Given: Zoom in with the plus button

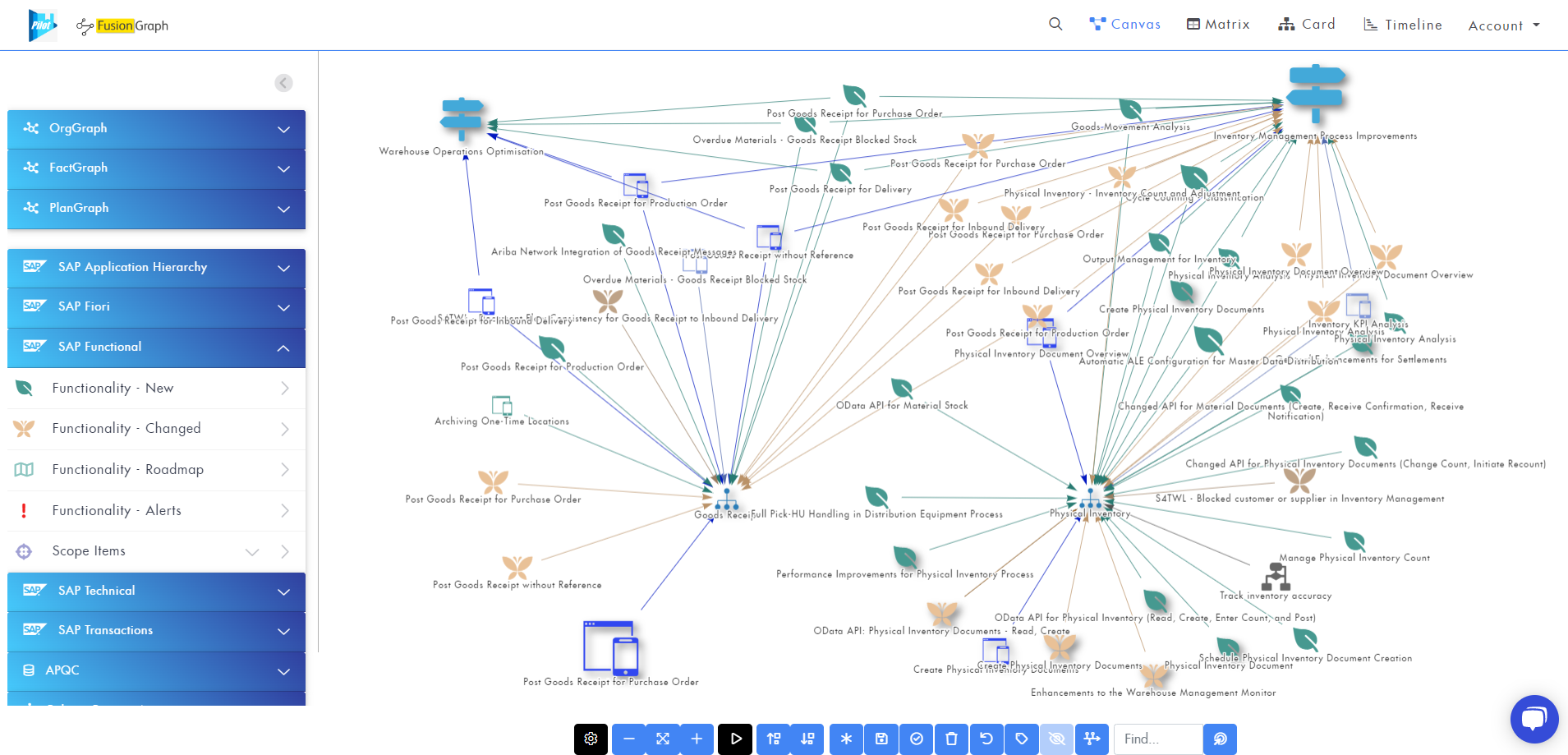Looking at the screenshot, I should [697, 739].
